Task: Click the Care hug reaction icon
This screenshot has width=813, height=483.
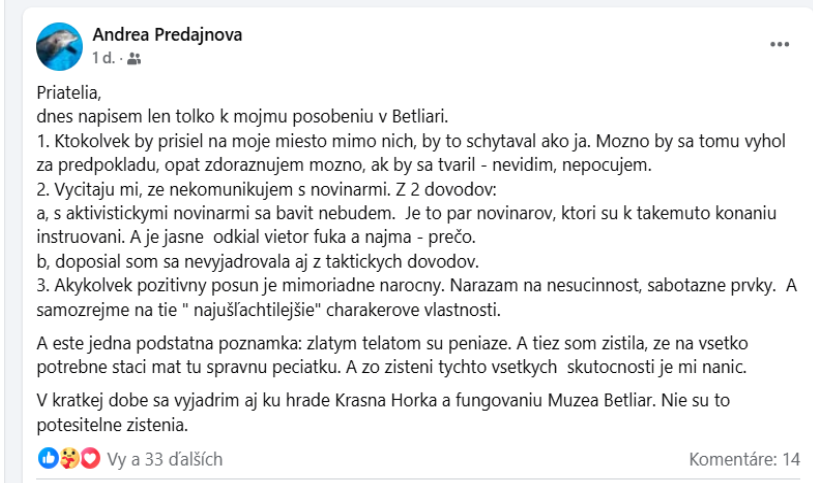Action: coord(69,458)
